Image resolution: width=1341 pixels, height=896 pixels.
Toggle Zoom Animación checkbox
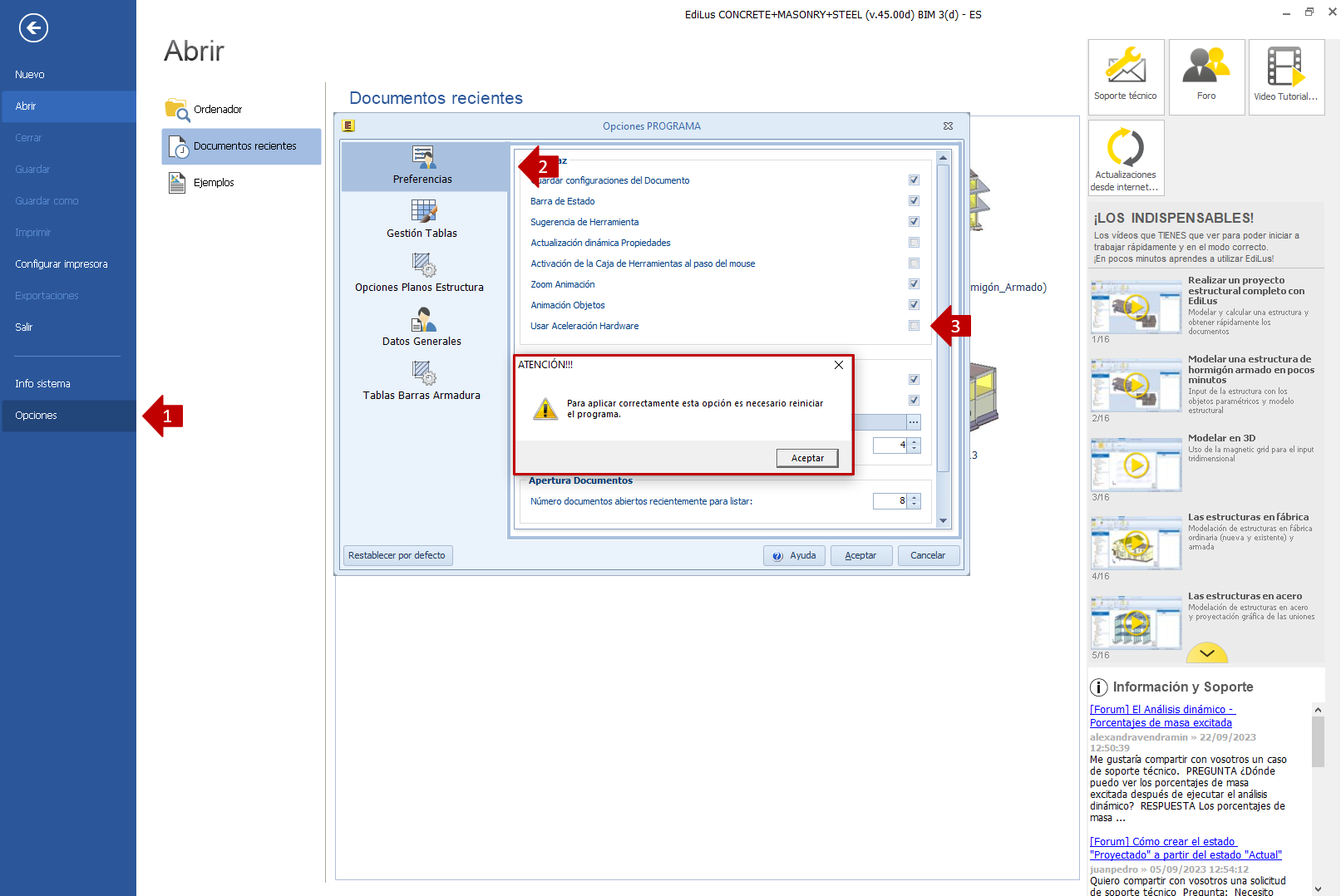tap(914, 284)
